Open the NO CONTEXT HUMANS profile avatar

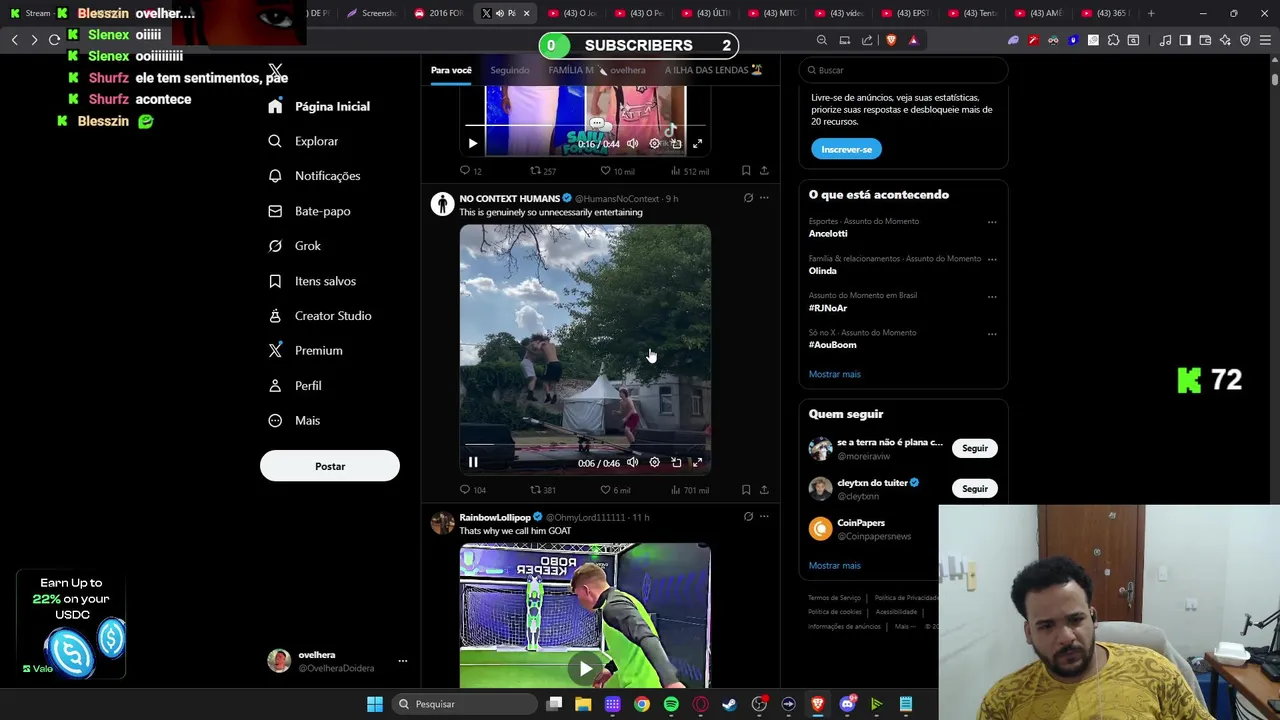[442, 204]
